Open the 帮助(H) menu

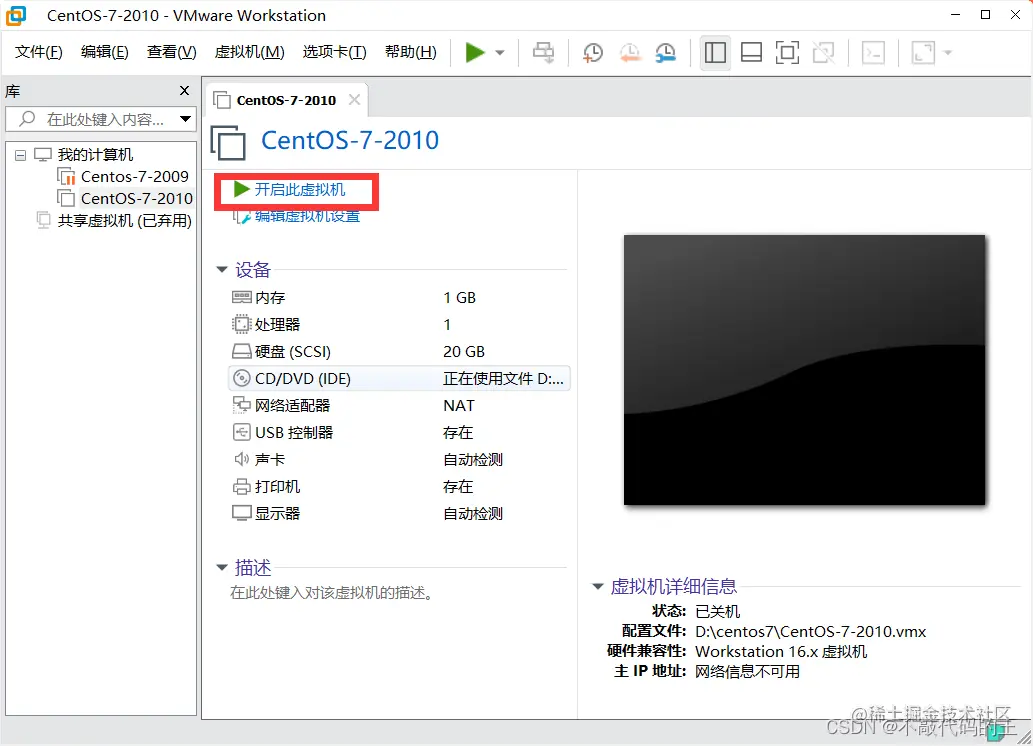[x=410, y=52]
